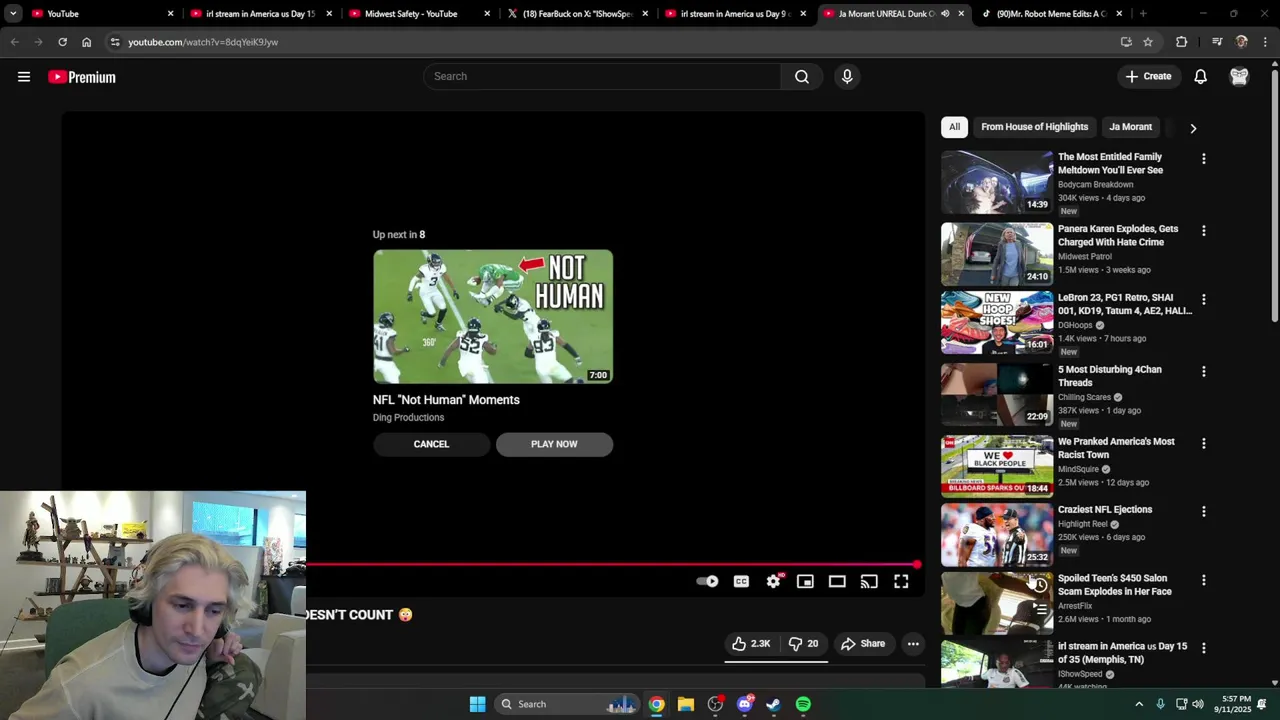Click the address bar URL
The image size is (1280, 720).
[x=203, y=42]
